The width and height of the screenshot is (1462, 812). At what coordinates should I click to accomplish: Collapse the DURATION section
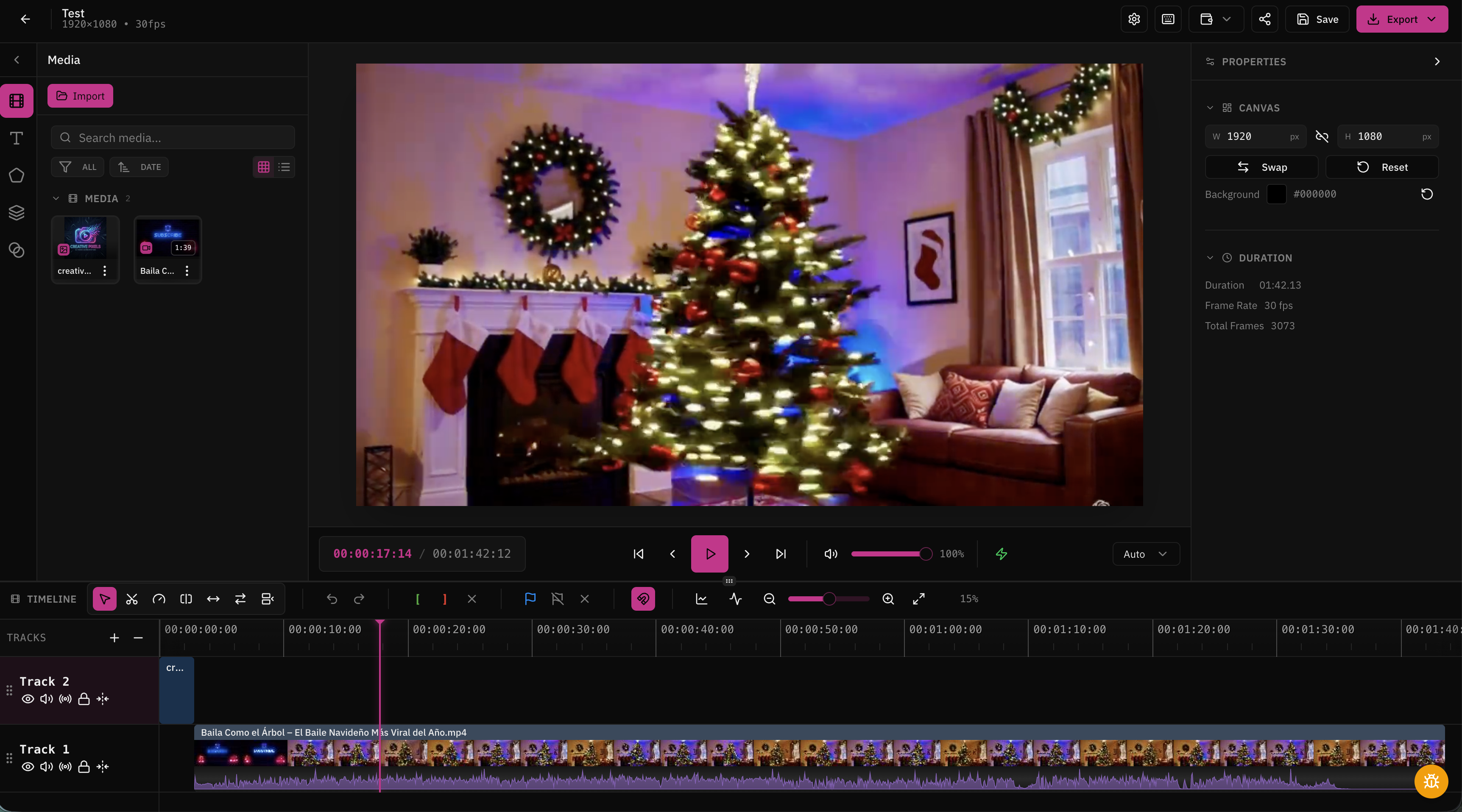(x=1209, y=258)
